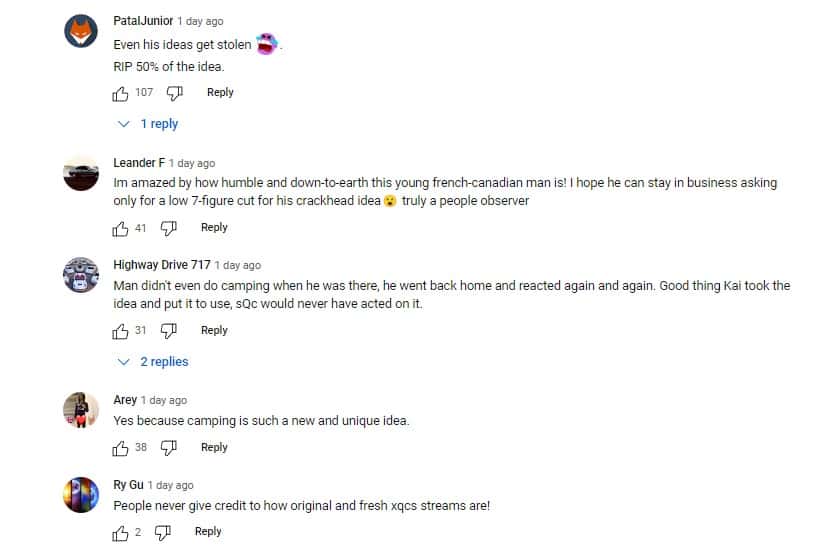This screenshot has width=830, height=551.
Task: Visit Arey's channel via username
Action: 125,400
